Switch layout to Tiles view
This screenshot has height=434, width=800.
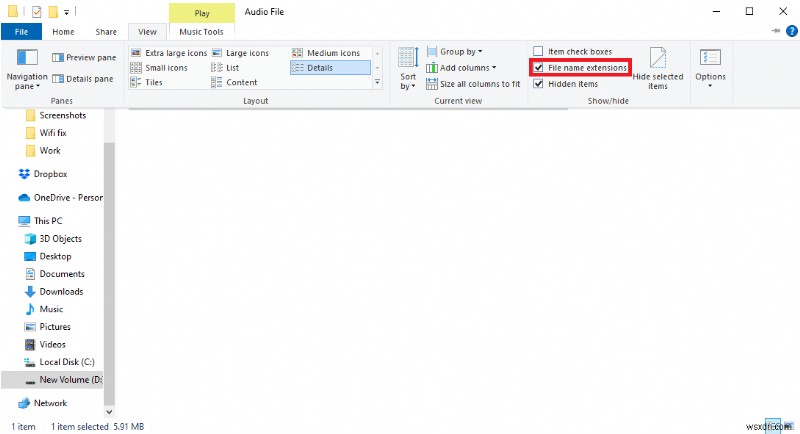coord(147,82)
